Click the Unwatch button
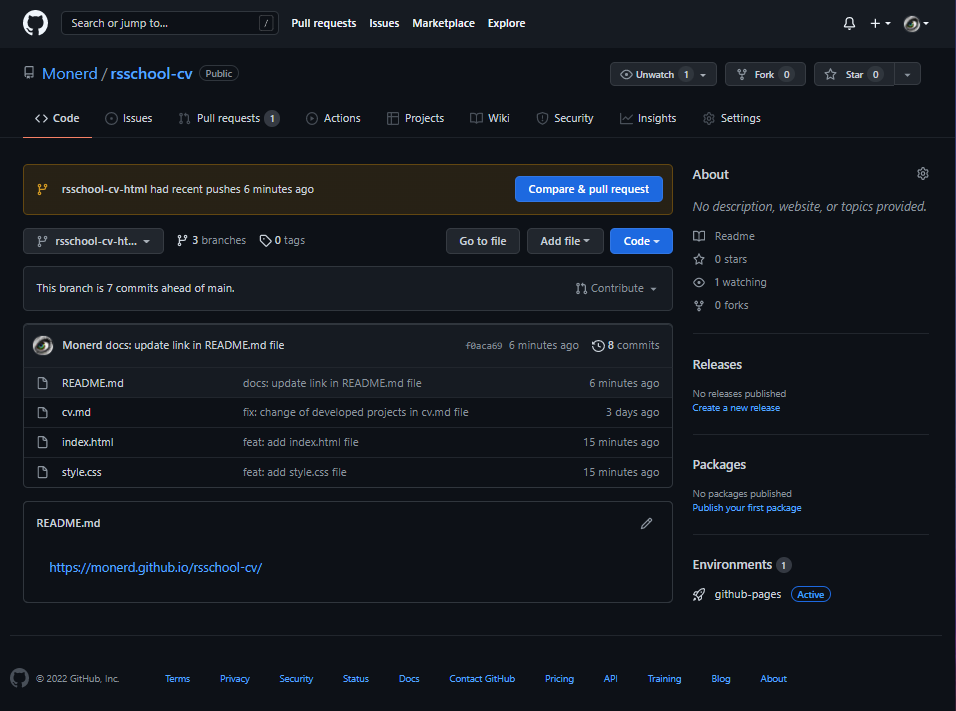956x711 pixels. [x=663, y=74]
